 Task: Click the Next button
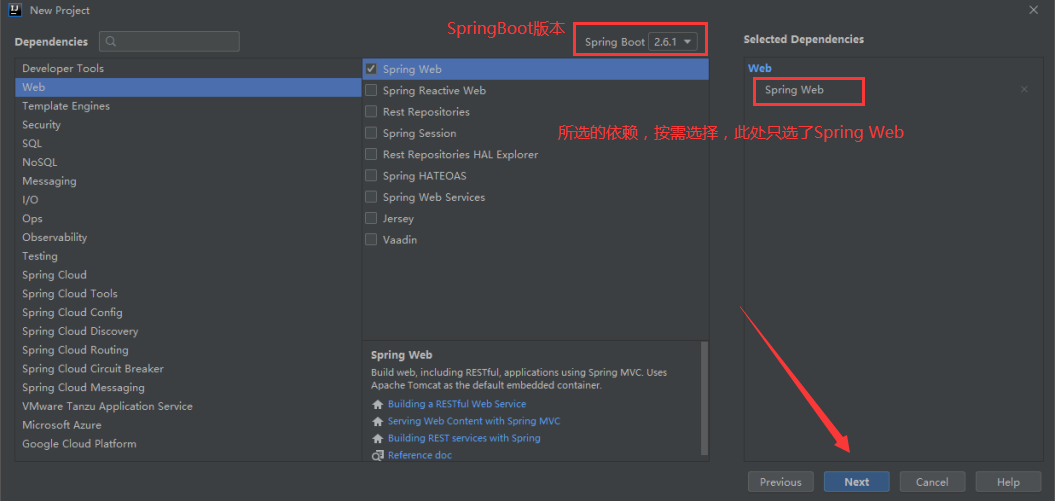pyautogui.click(x=857, y=482)
